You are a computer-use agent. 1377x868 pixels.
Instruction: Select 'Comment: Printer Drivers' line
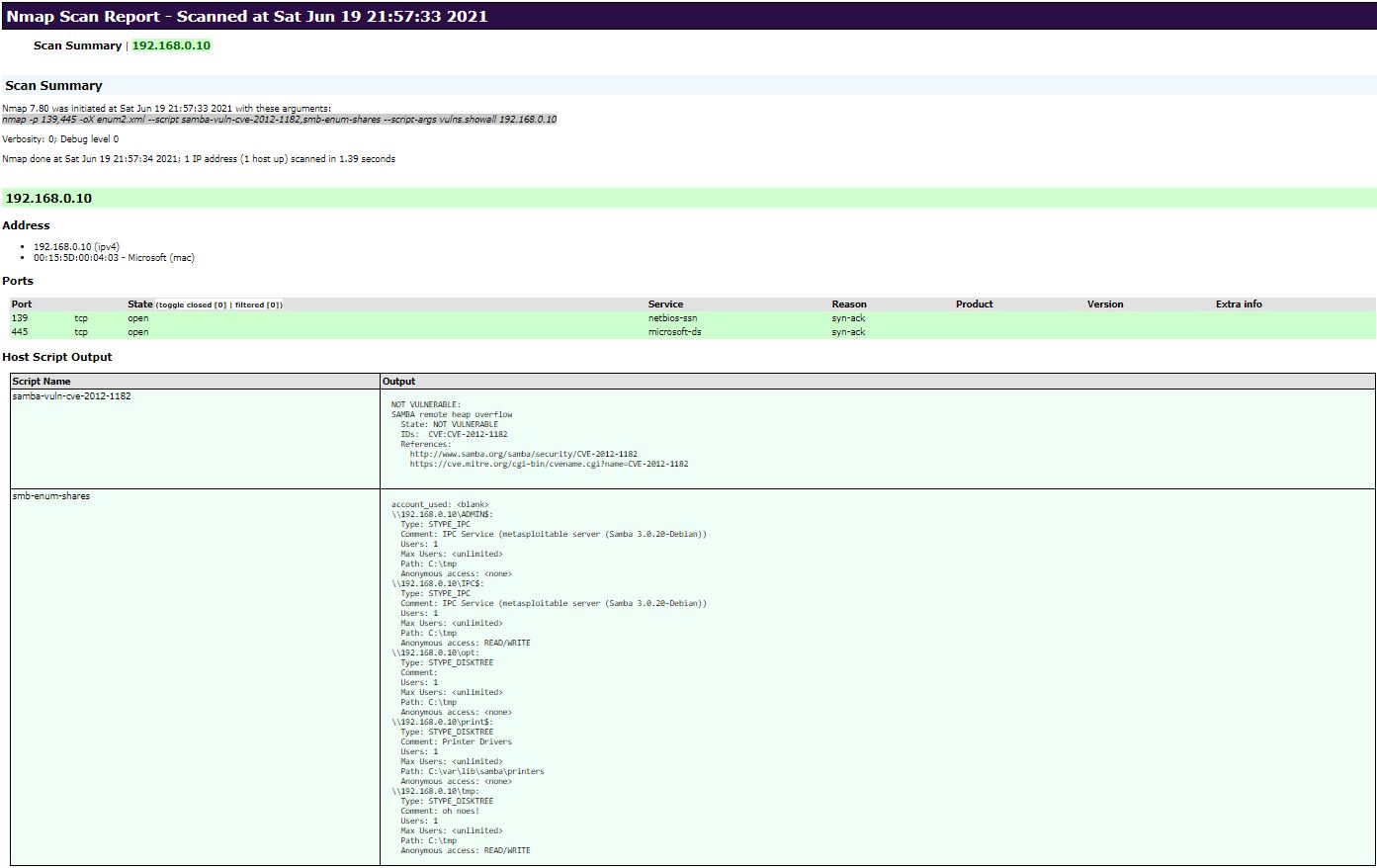456,742
